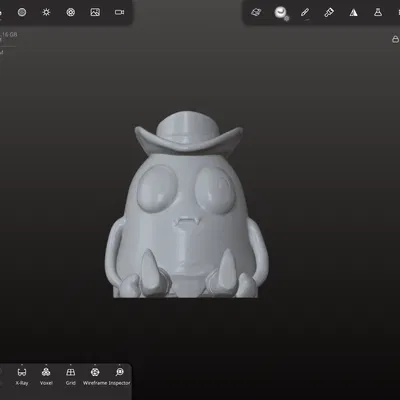Open the Painting brush menu
The height and width of the screenshot is (400, 400).
329,13
